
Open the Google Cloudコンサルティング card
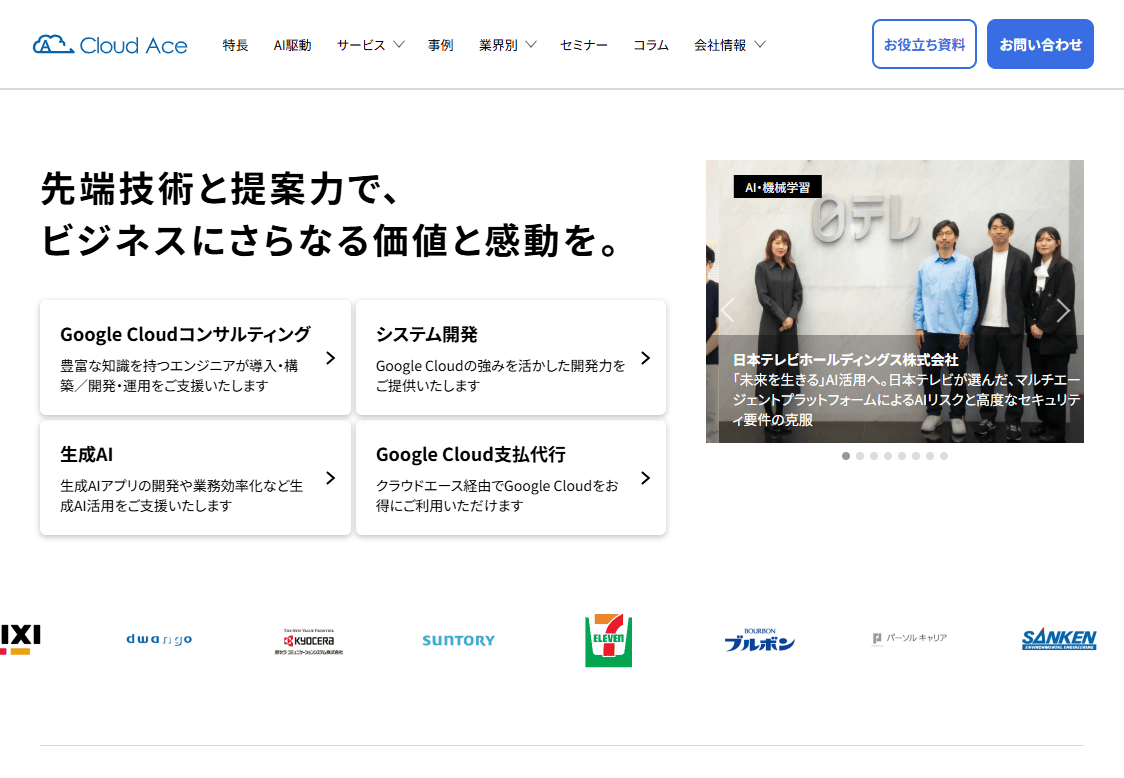(195, 357)
